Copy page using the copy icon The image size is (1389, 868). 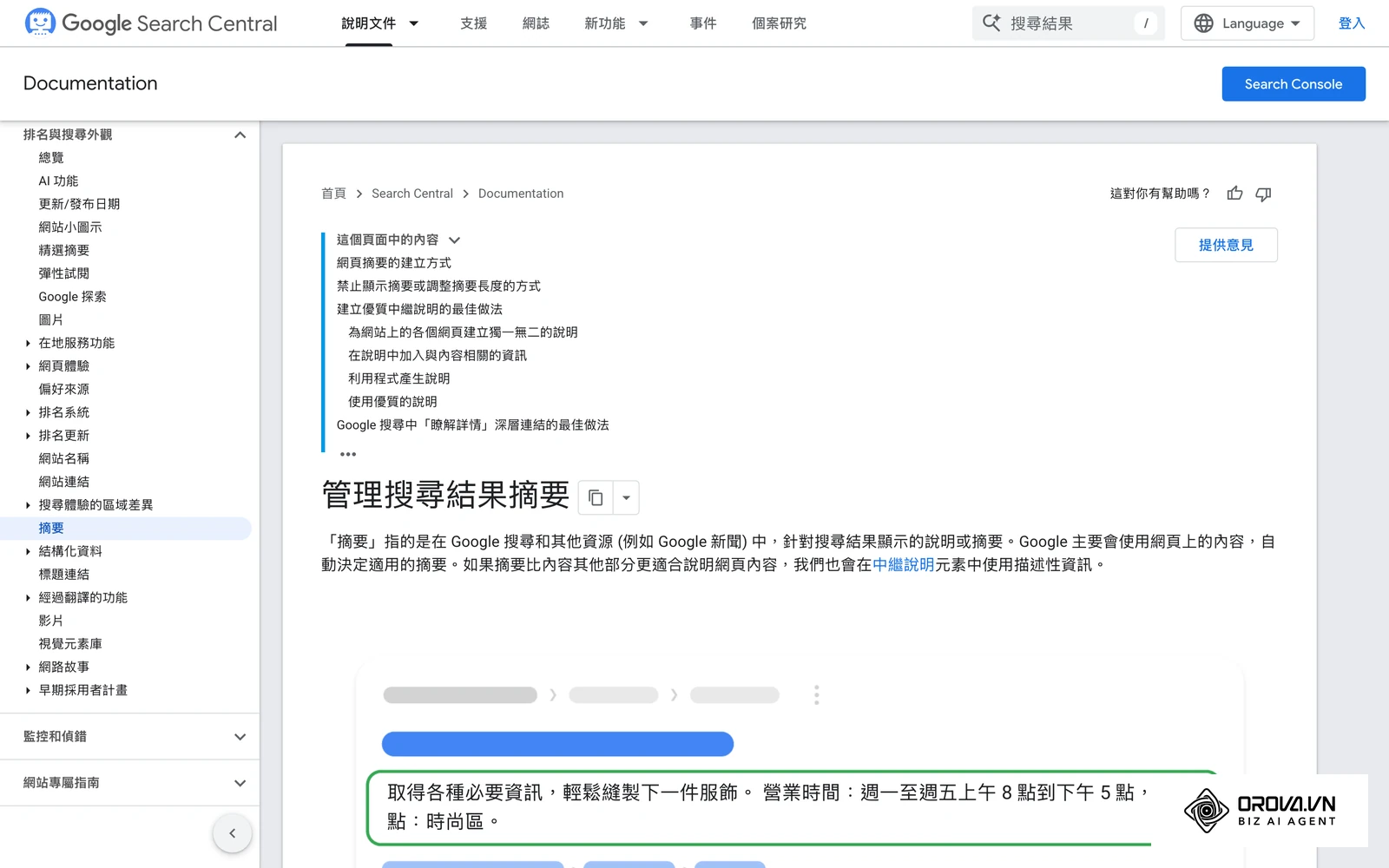pyautogui.click(x=596, y=498)
